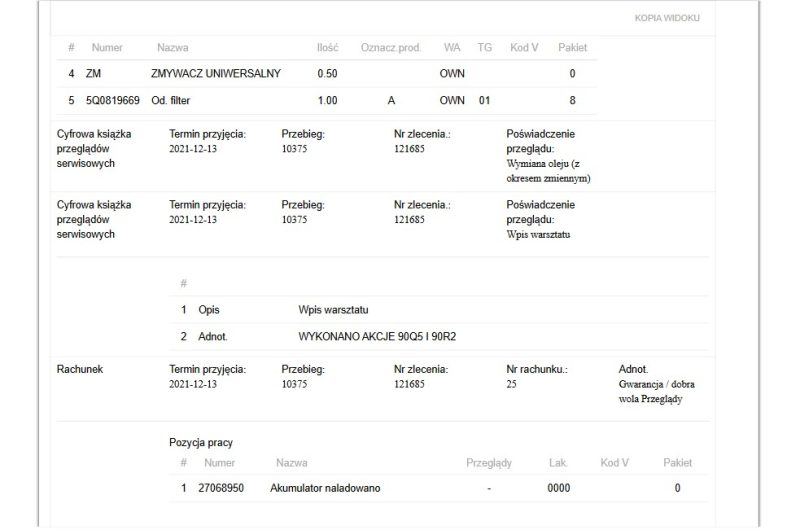The height and width of the screenshot is (530, 800).
Task: Click the Kod V header in parts table
Action: (524, 47)
